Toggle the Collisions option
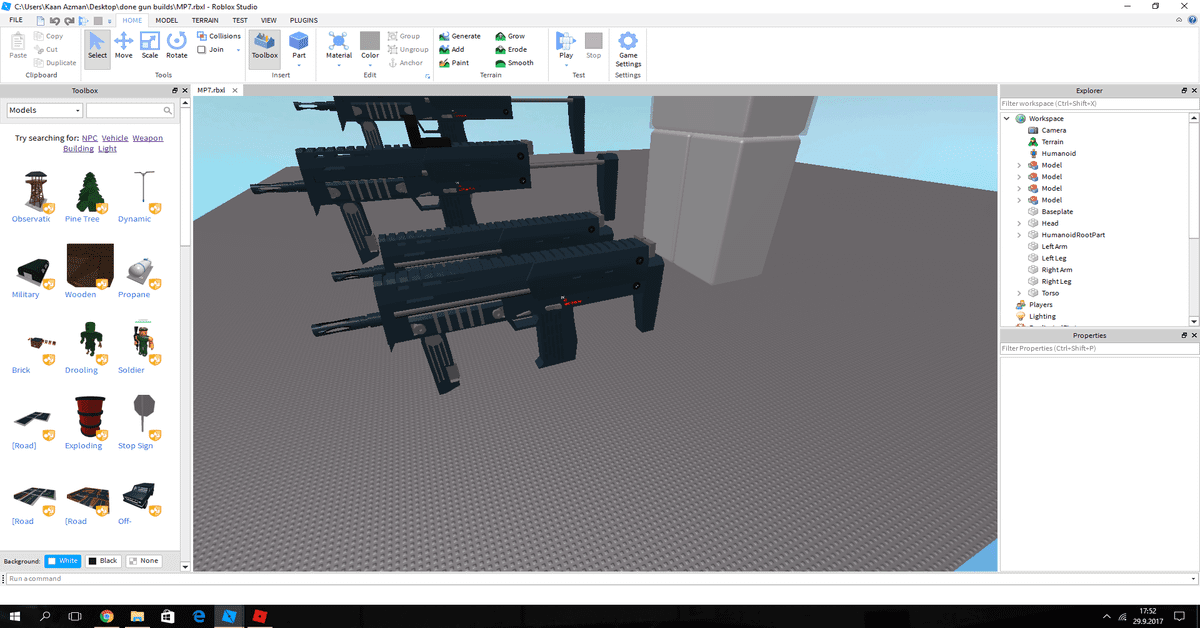The height and width of the screenshot is (628, 1200). tap(219, 36)
